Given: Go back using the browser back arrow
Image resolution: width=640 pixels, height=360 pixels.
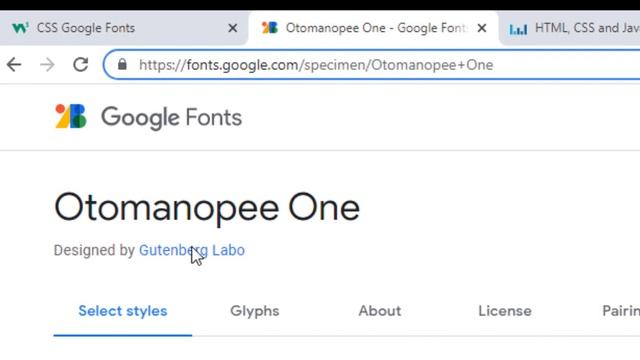Looking at the screenshot, I should pos(14,64).
